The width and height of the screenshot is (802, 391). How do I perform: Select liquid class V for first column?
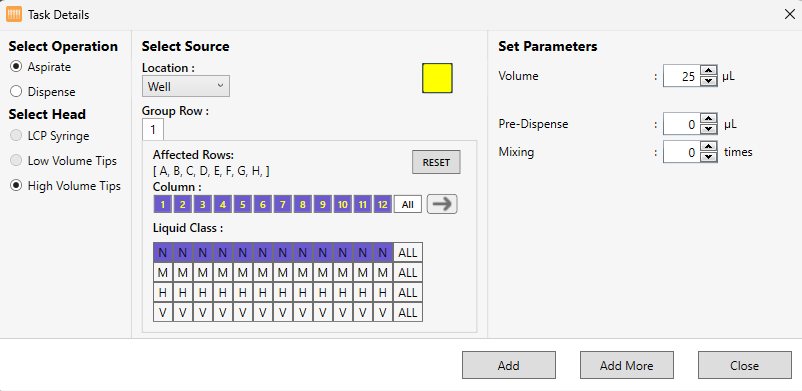coord(163,312)
